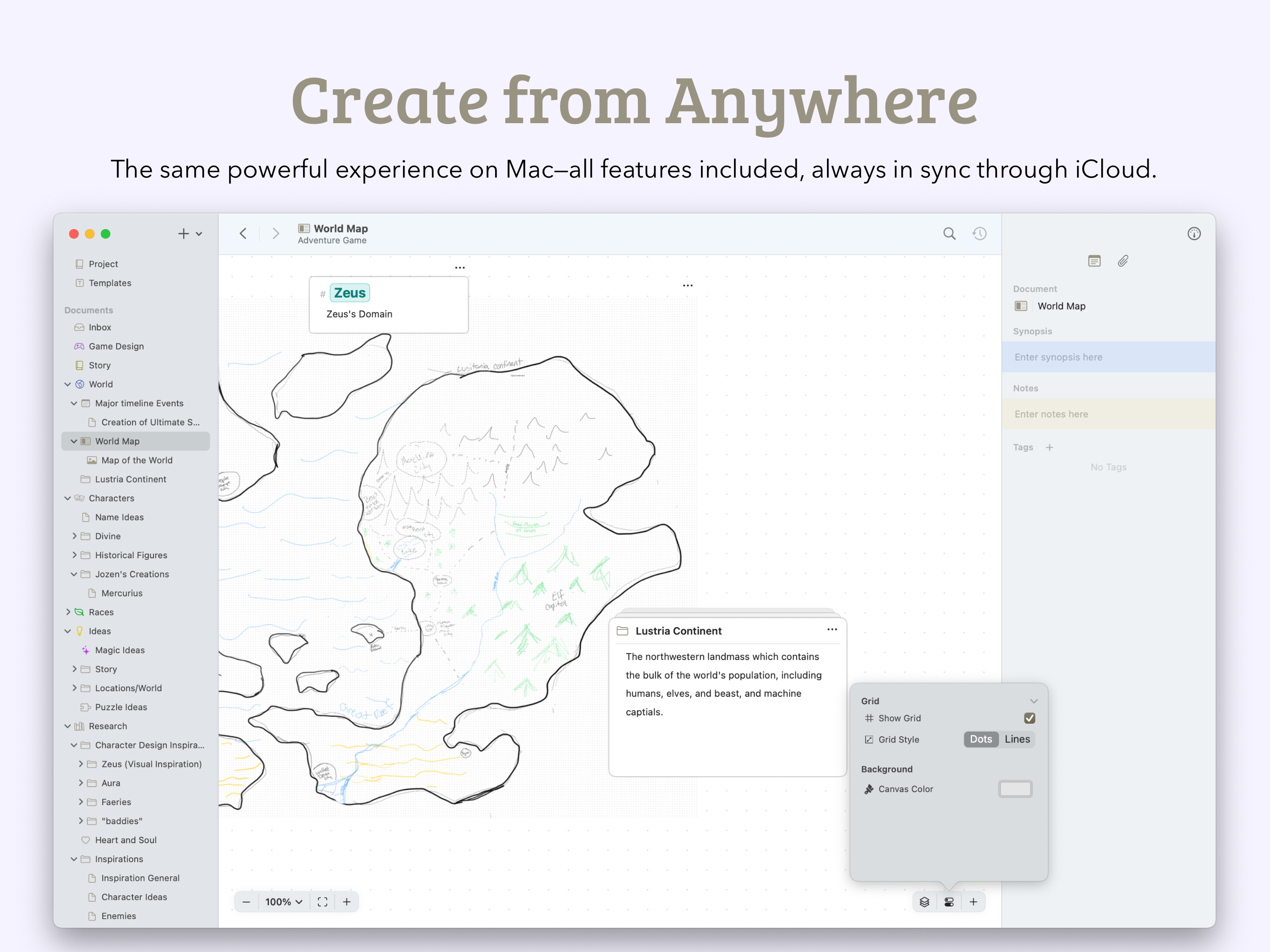The width and height of the screenshot is (1270, 952).
Task: Add a new canvas item with plus
Action: coord(973,902)
